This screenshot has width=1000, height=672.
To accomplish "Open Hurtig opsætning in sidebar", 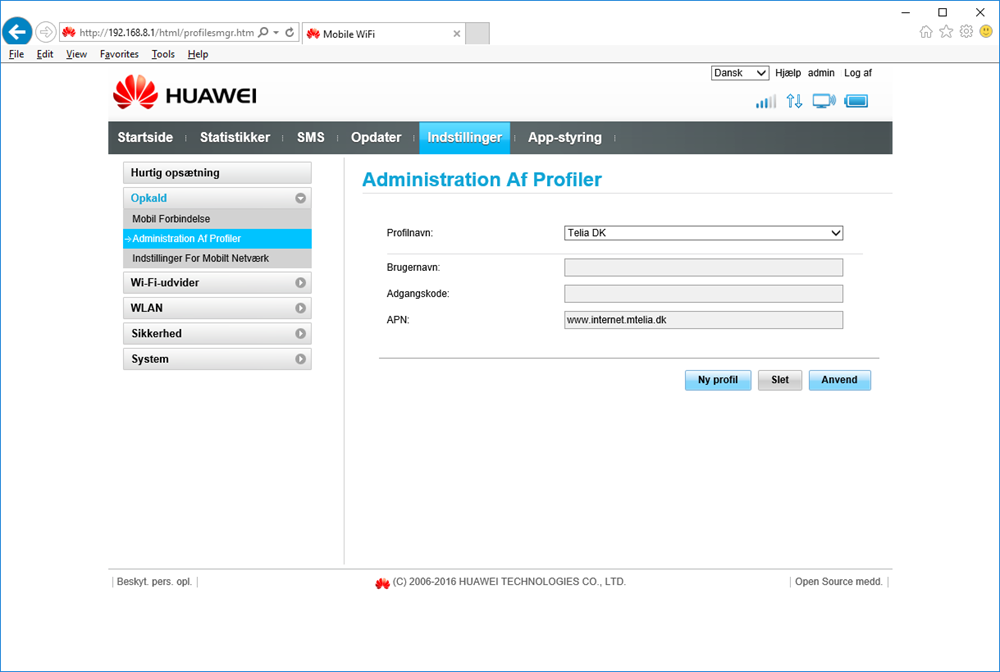I will [x=217, y=173].
